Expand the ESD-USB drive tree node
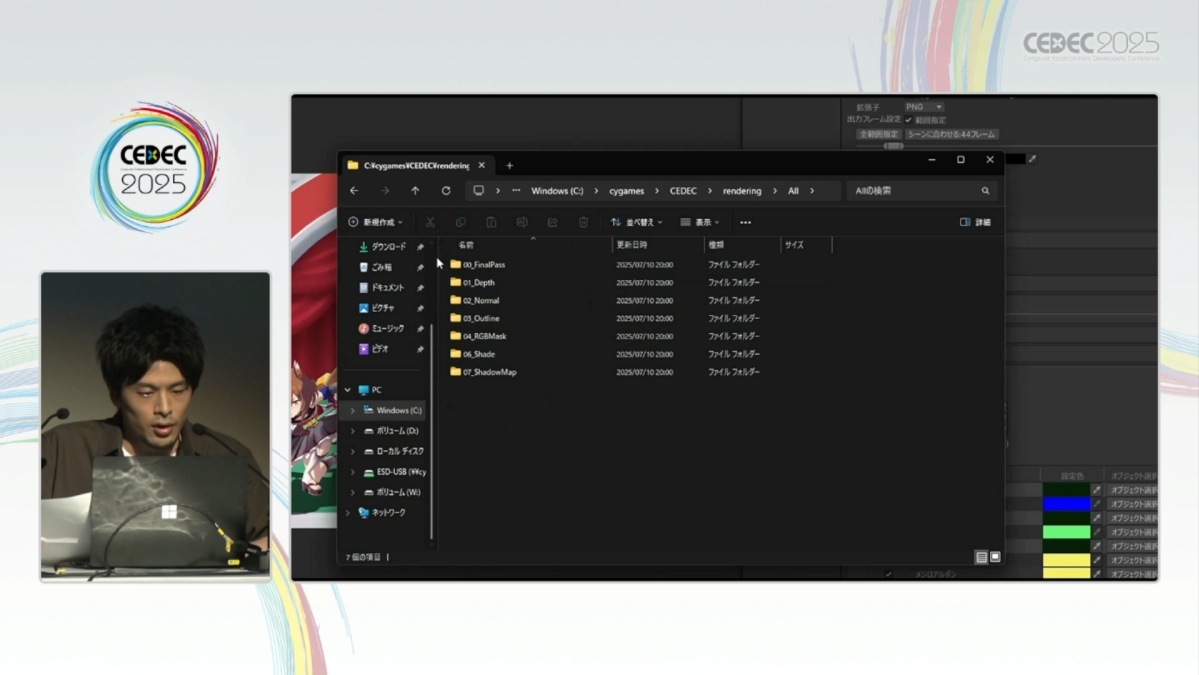 point(353,472)
